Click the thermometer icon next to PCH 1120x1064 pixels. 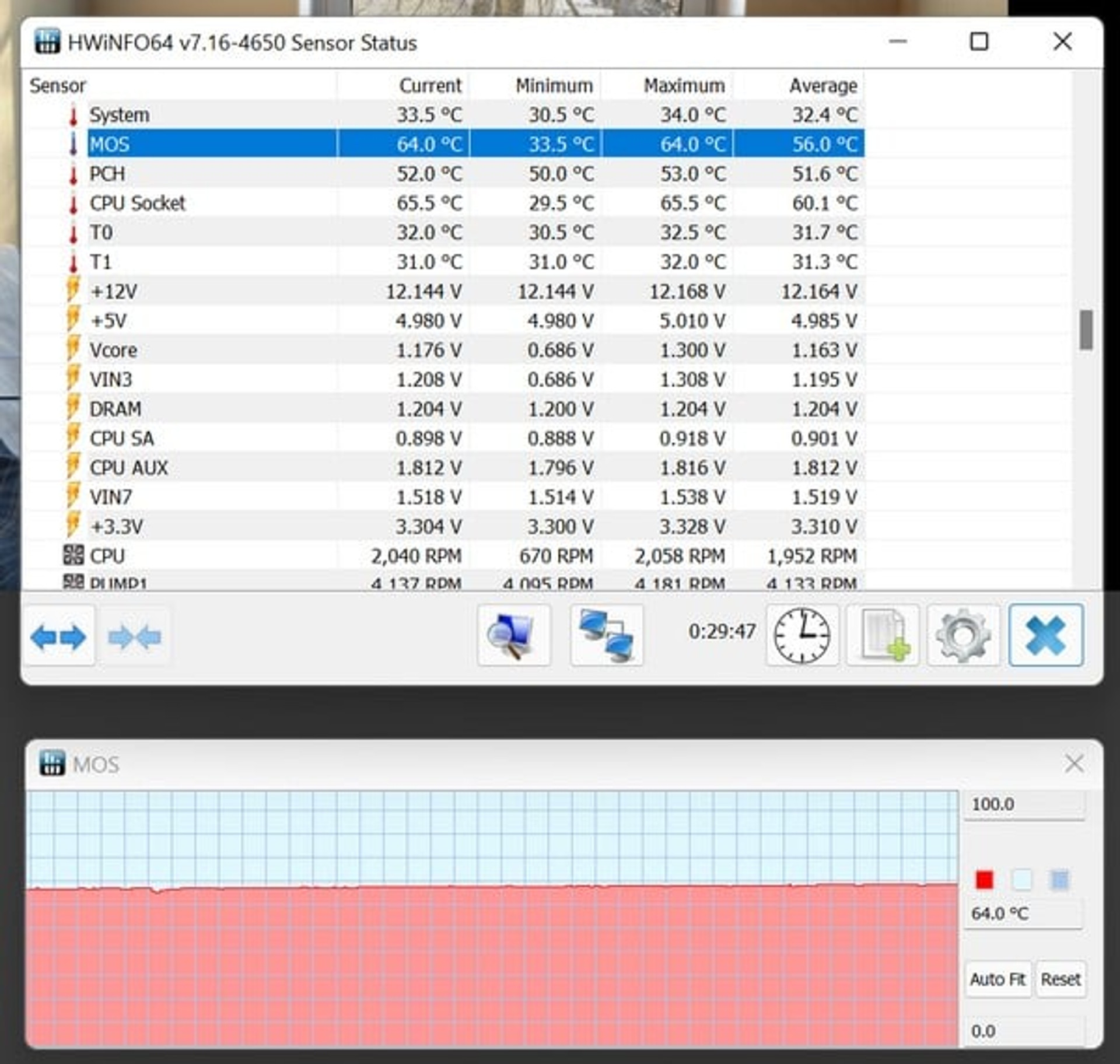tap(73, 174)
